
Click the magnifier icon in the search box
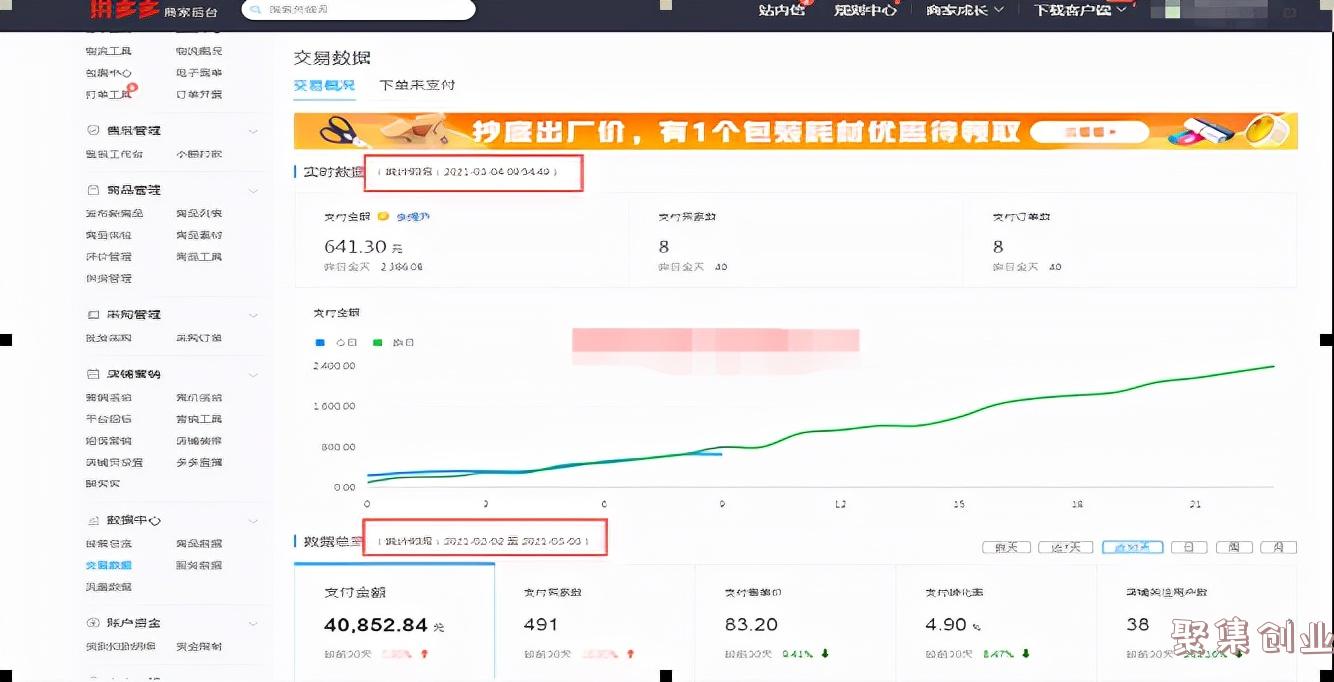pos(257,10)
